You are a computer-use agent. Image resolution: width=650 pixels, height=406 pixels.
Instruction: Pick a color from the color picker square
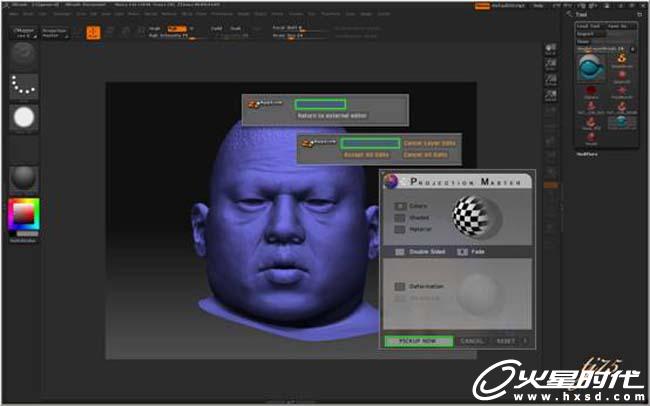(24, 214)
